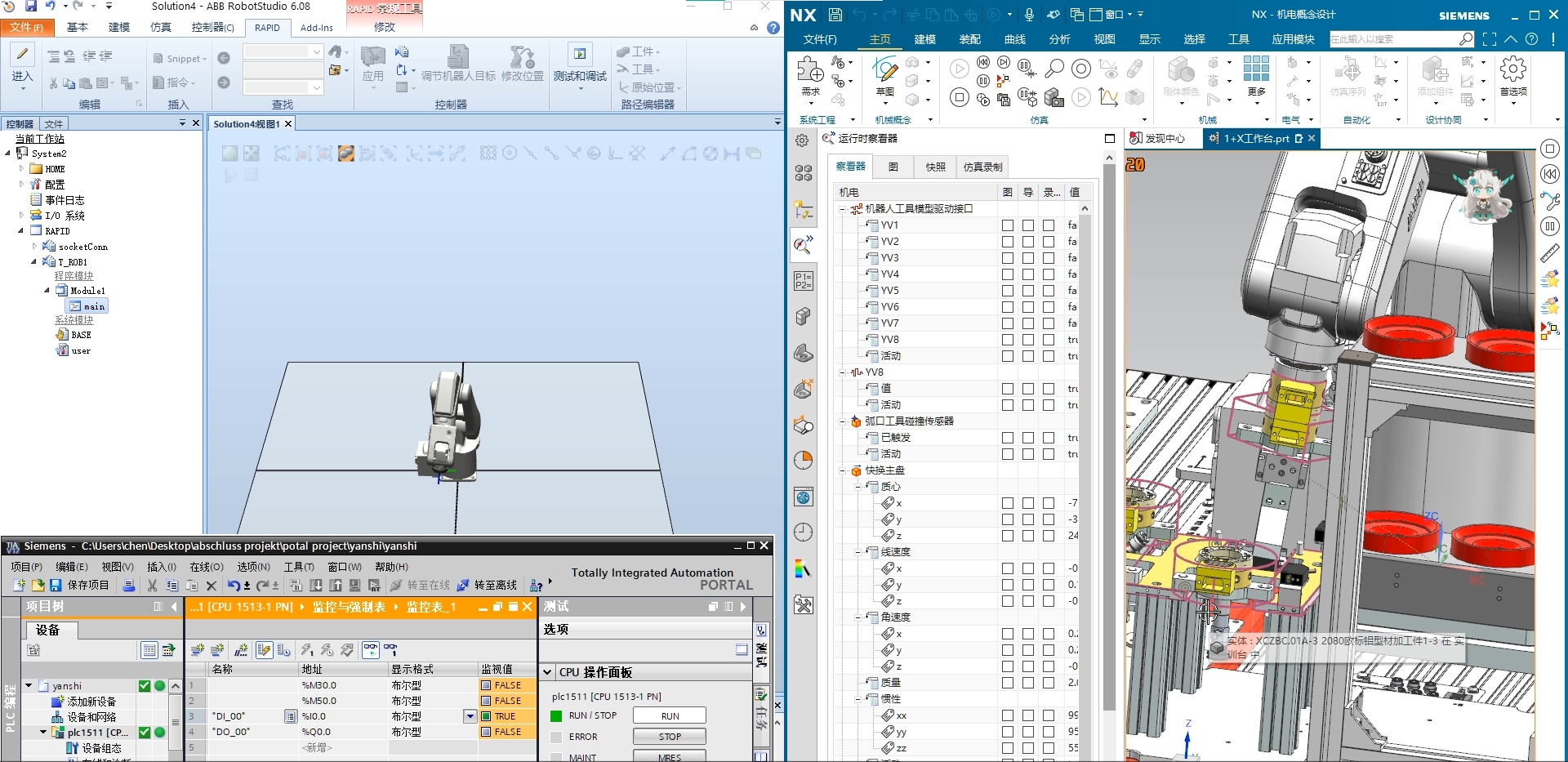Toggle the checkbox next to plc1511 device
This screenshot has width=1568, height=762.
pyautogui.click(x=143, y=732)
